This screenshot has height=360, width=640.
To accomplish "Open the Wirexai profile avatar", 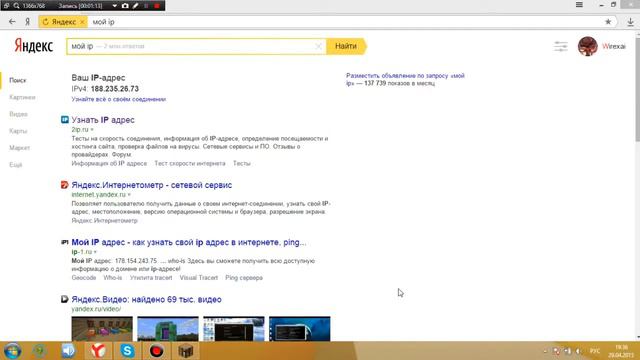I will (x=587, y=46).
